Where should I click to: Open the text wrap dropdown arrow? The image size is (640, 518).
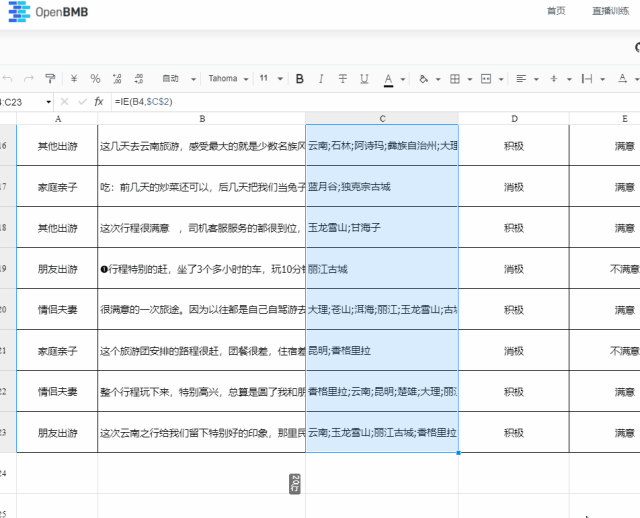(602, 79)
